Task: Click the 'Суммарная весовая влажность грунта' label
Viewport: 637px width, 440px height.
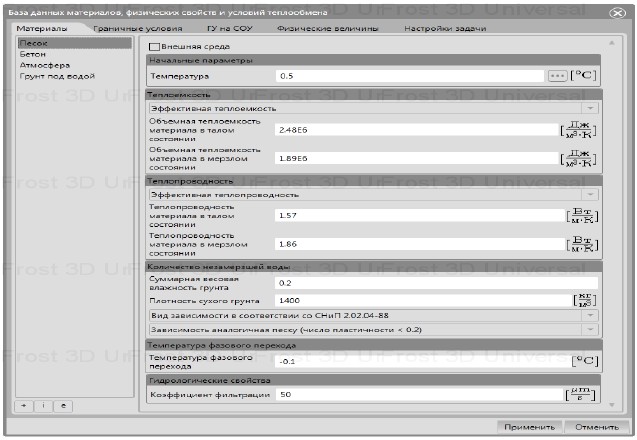Action: [194, 283]
